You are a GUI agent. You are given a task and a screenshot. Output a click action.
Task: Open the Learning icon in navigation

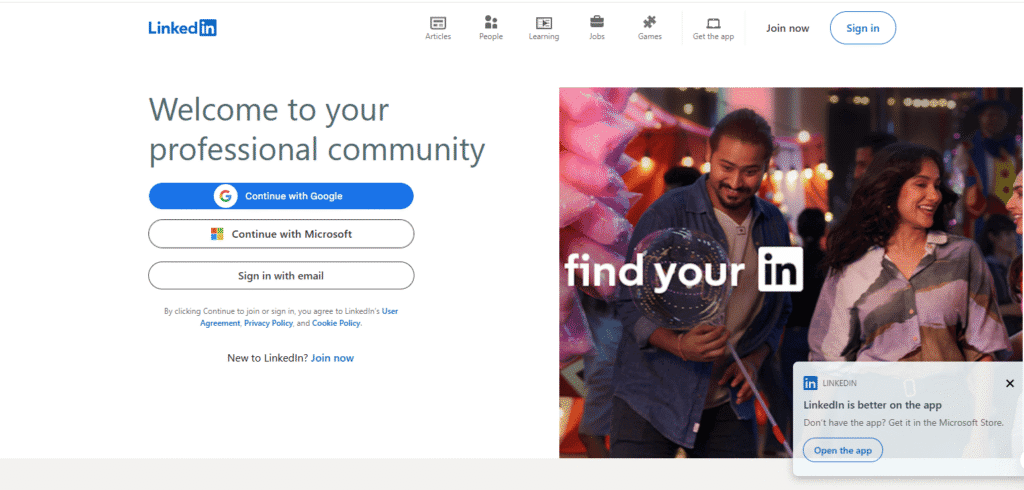[x=544, y=23]
